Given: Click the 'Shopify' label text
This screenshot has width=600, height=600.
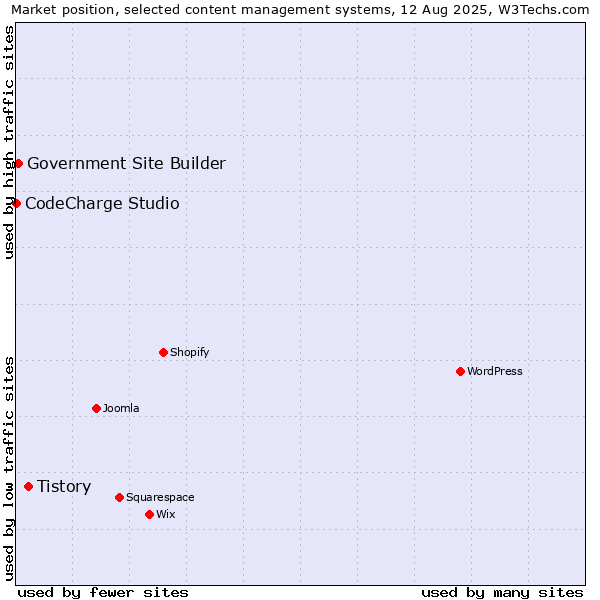Looking at the screenshot, I should point(189,352).
